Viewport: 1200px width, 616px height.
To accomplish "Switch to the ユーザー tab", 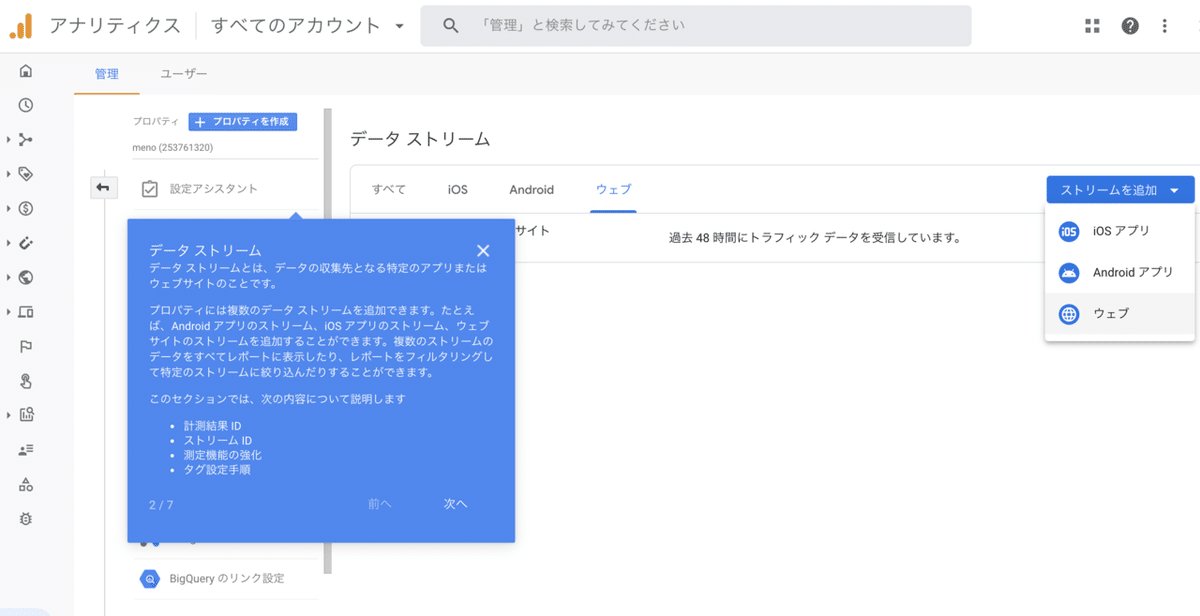I will coord(184,74).
